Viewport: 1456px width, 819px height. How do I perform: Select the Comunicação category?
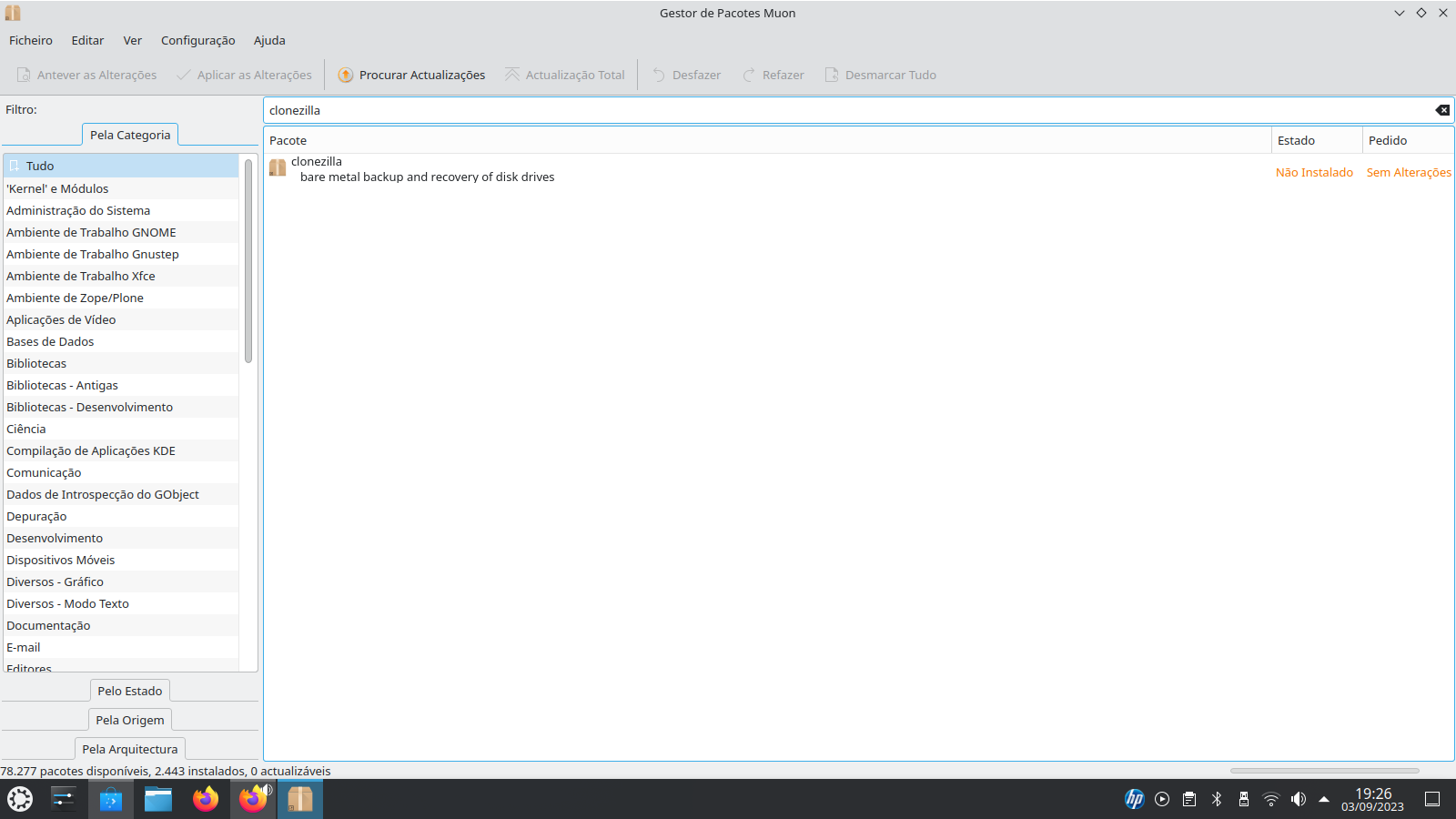click(121, 472)
